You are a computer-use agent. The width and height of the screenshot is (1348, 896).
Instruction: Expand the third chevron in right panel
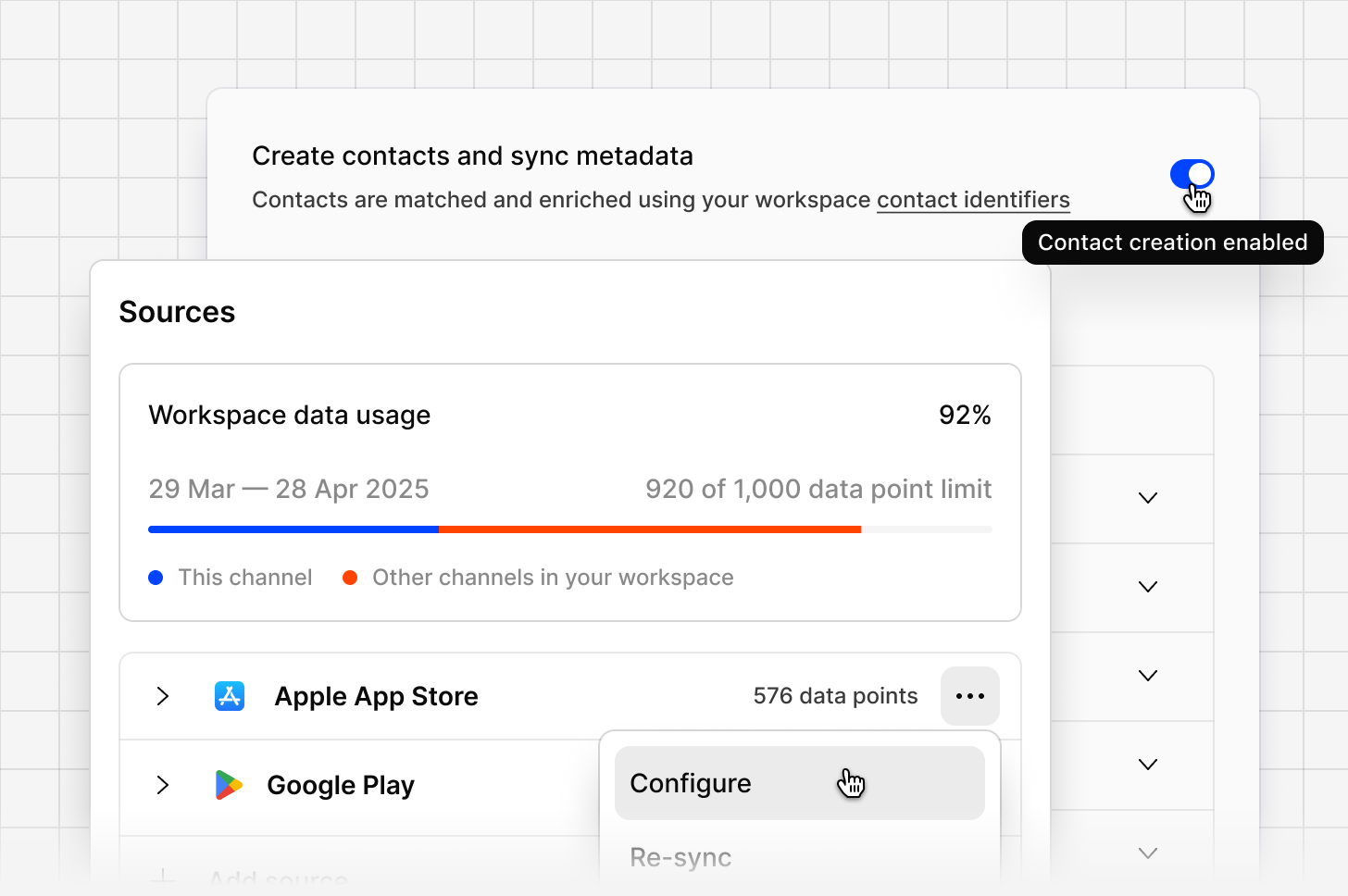[x=1148, y=676]
